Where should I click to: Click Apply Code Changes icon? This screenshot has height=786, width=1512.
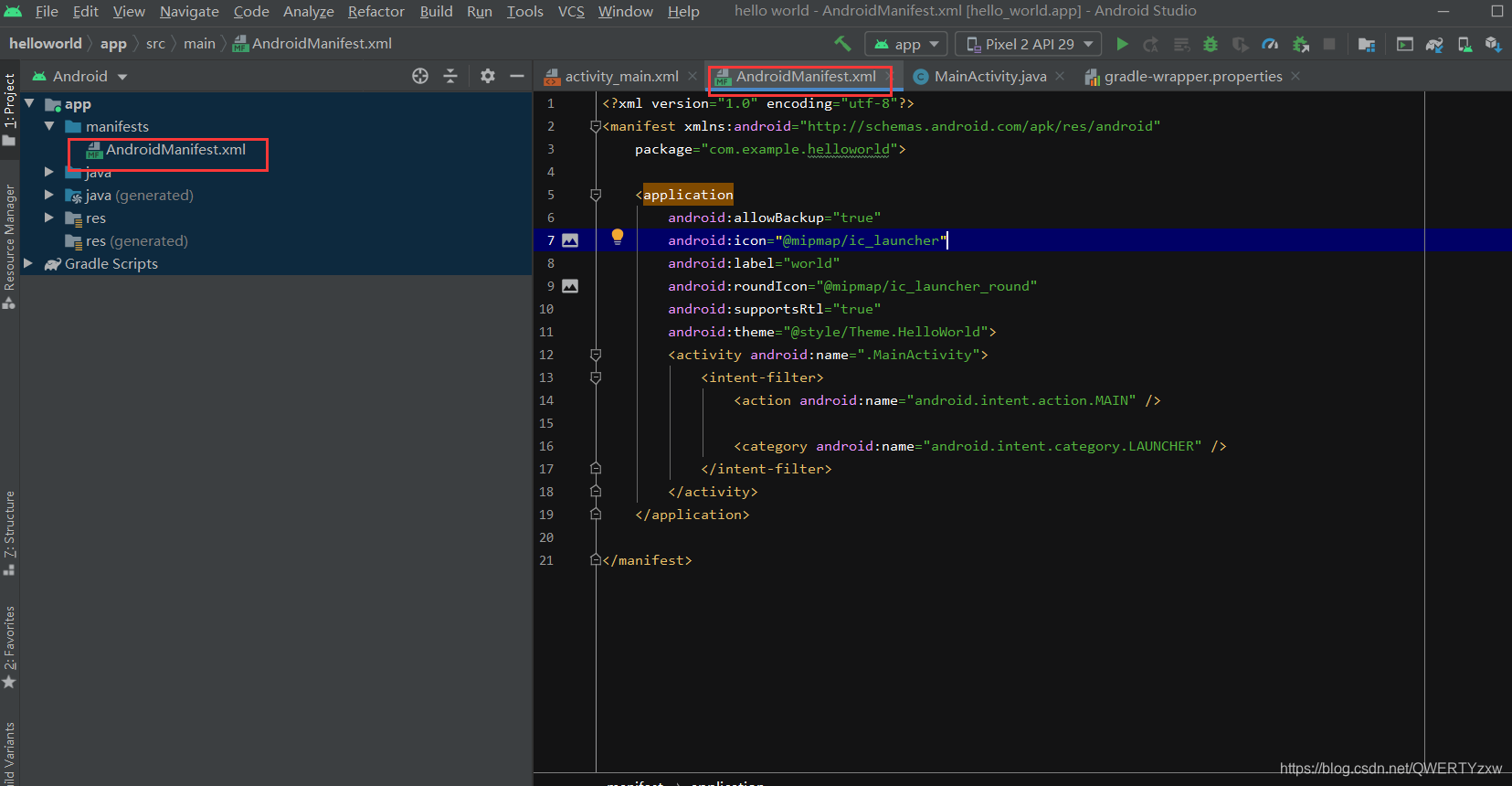(x=1181, y=44)
